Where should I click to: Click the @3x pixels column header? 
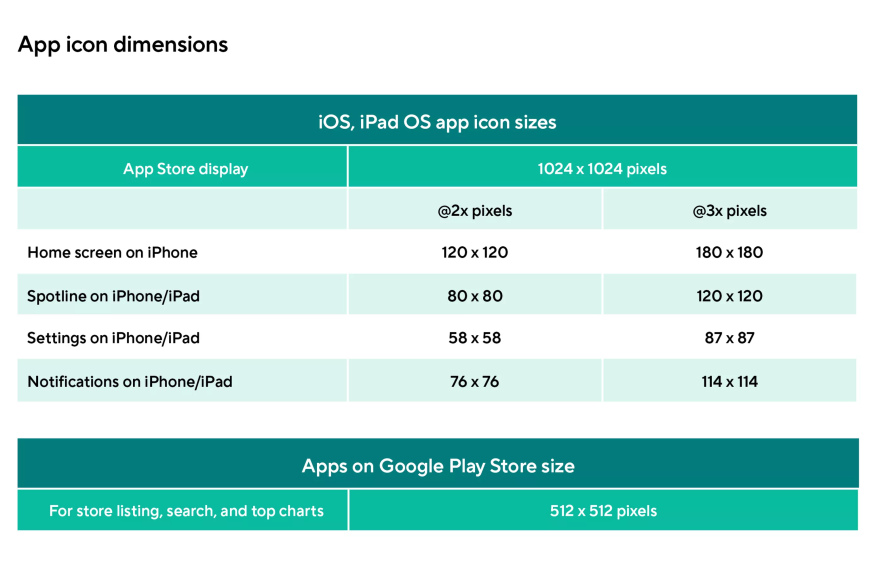(x=729, y=211)
